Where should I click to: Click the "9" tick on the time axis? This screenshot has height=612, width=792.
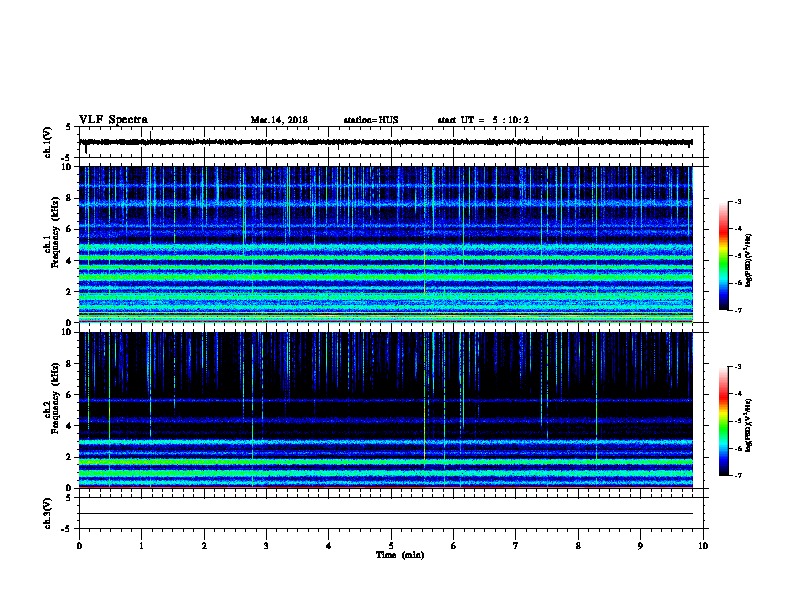[640, 546]
